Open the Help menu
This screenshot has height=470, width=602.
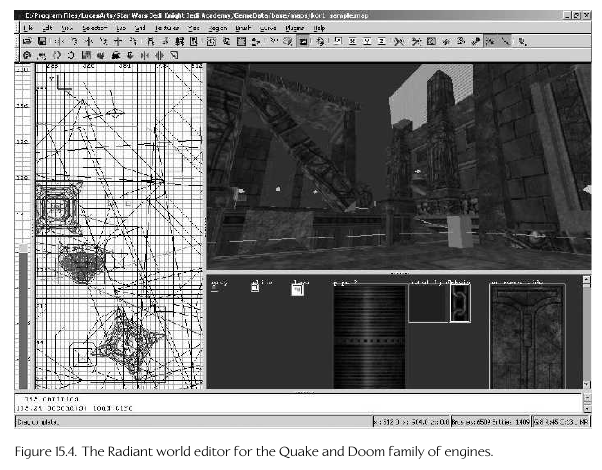tap(320, 28)
